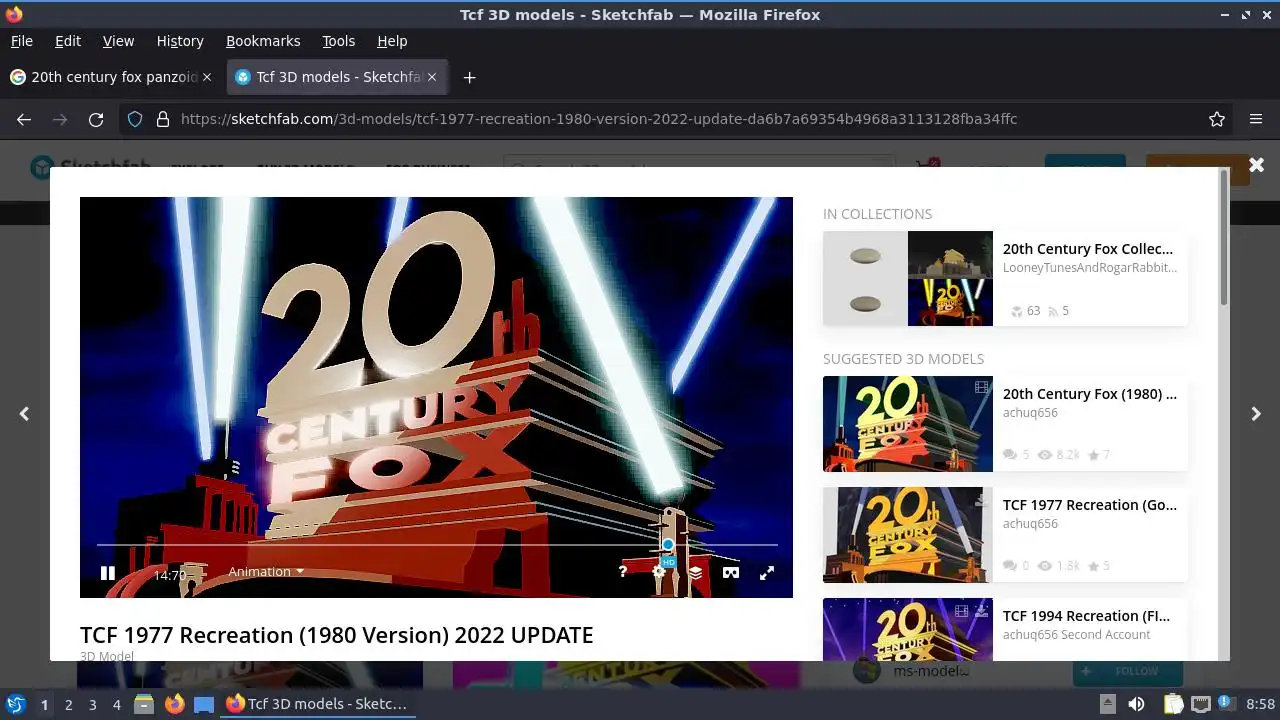Viewport: 1280px width, 720px height.
Task: Click TCF 1994 Recreation thumbnail
Action: click(908, 629)
